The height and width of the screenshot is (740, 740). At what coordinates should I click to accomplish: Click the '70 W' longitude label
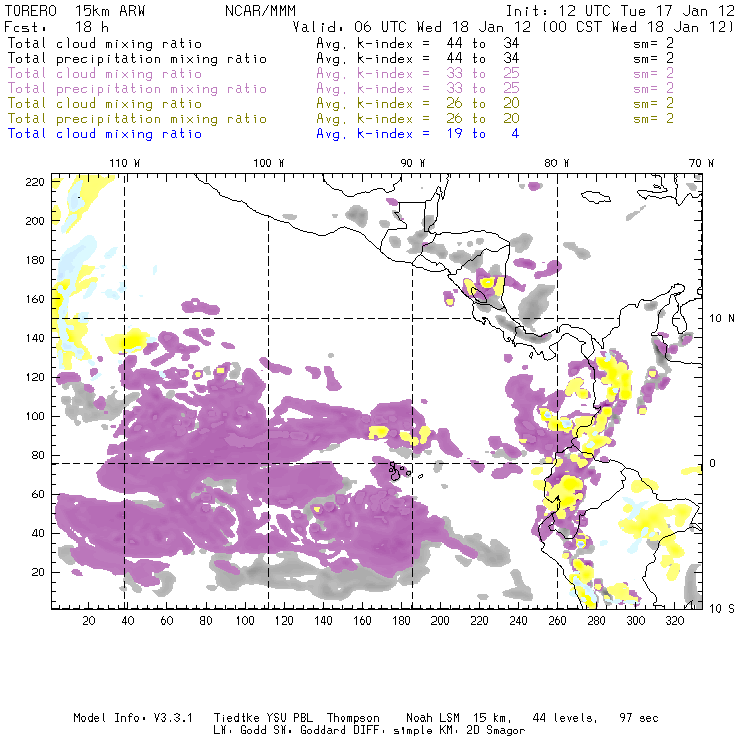701,163
